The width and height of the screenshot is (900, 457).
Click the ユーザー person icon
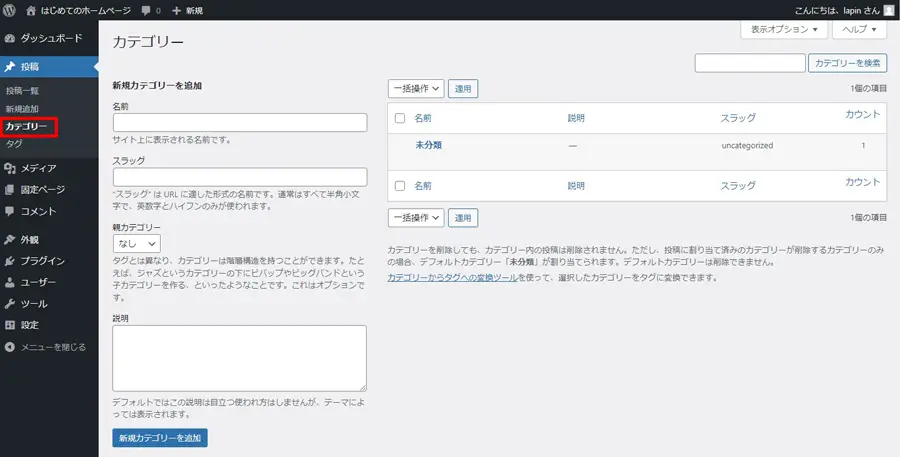[x=9, y=282]
